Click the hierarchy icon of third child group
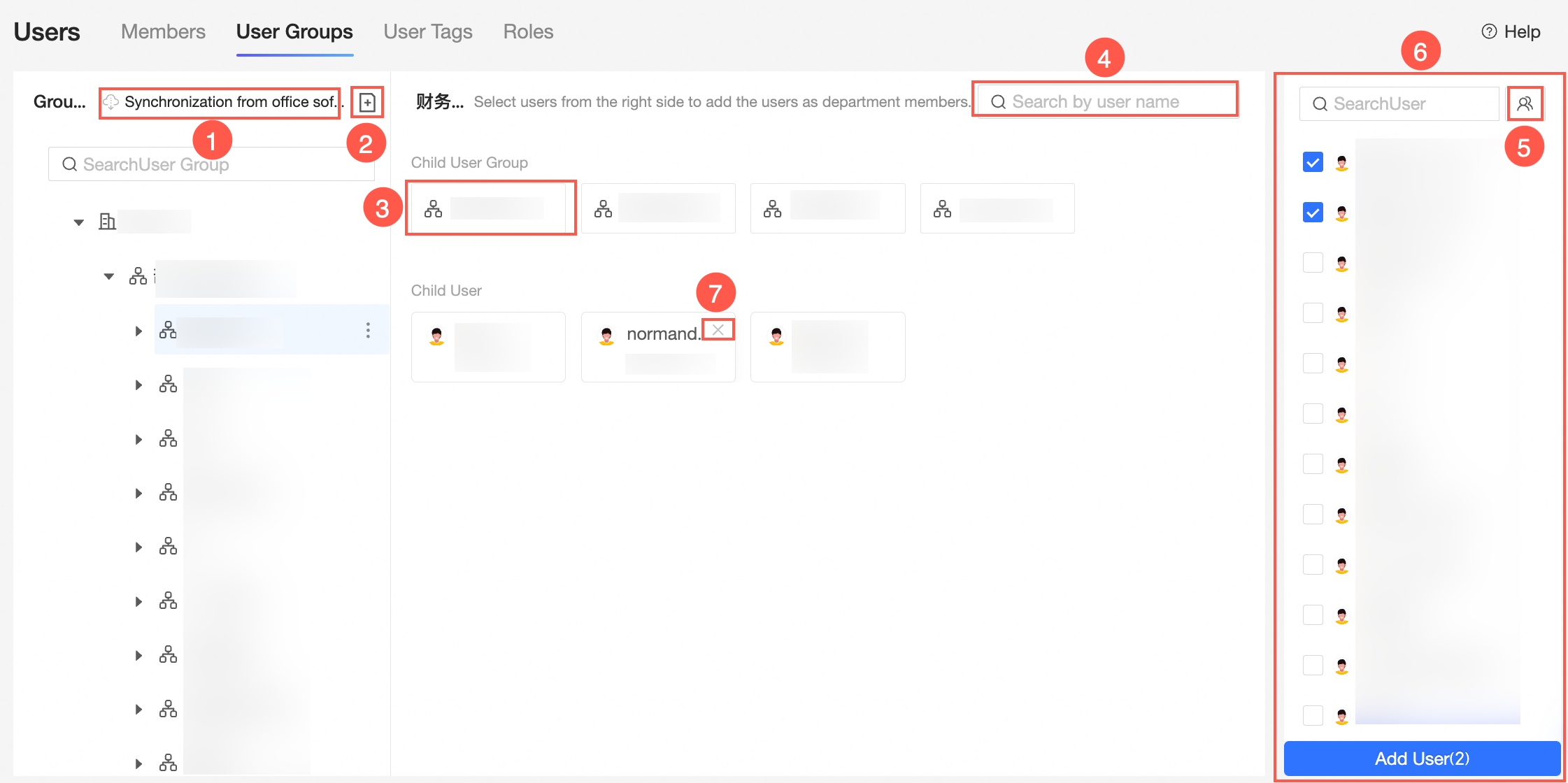 pyautogui.click(x=168, y=438)
